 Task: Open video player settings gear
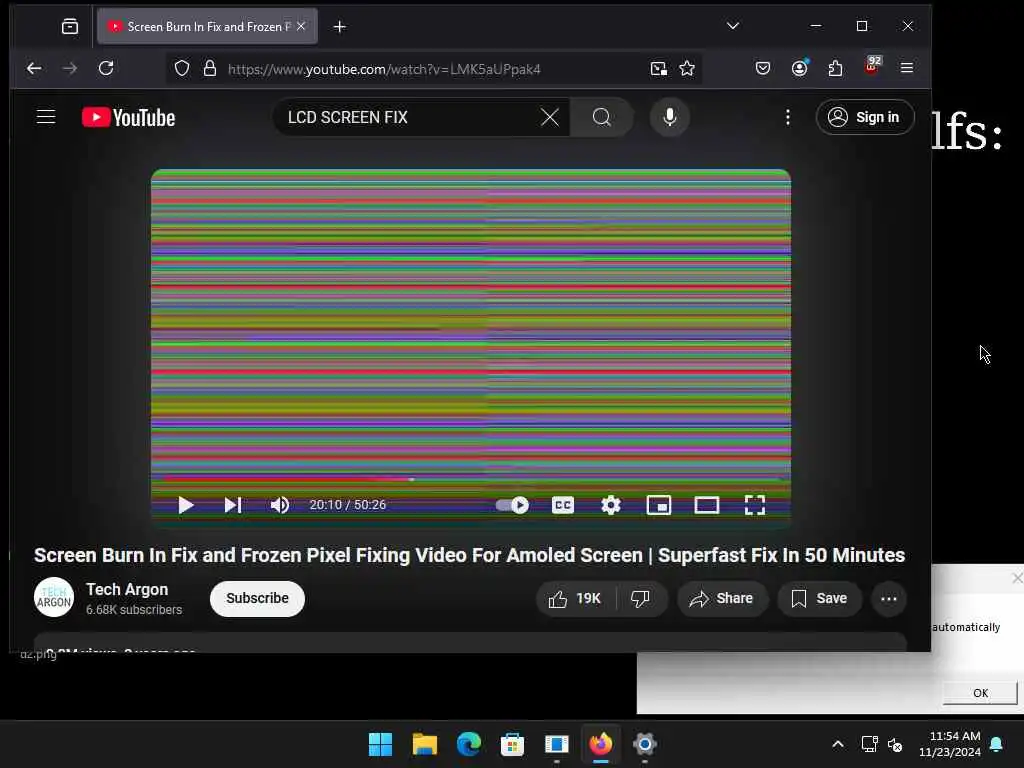coord(611,505)
